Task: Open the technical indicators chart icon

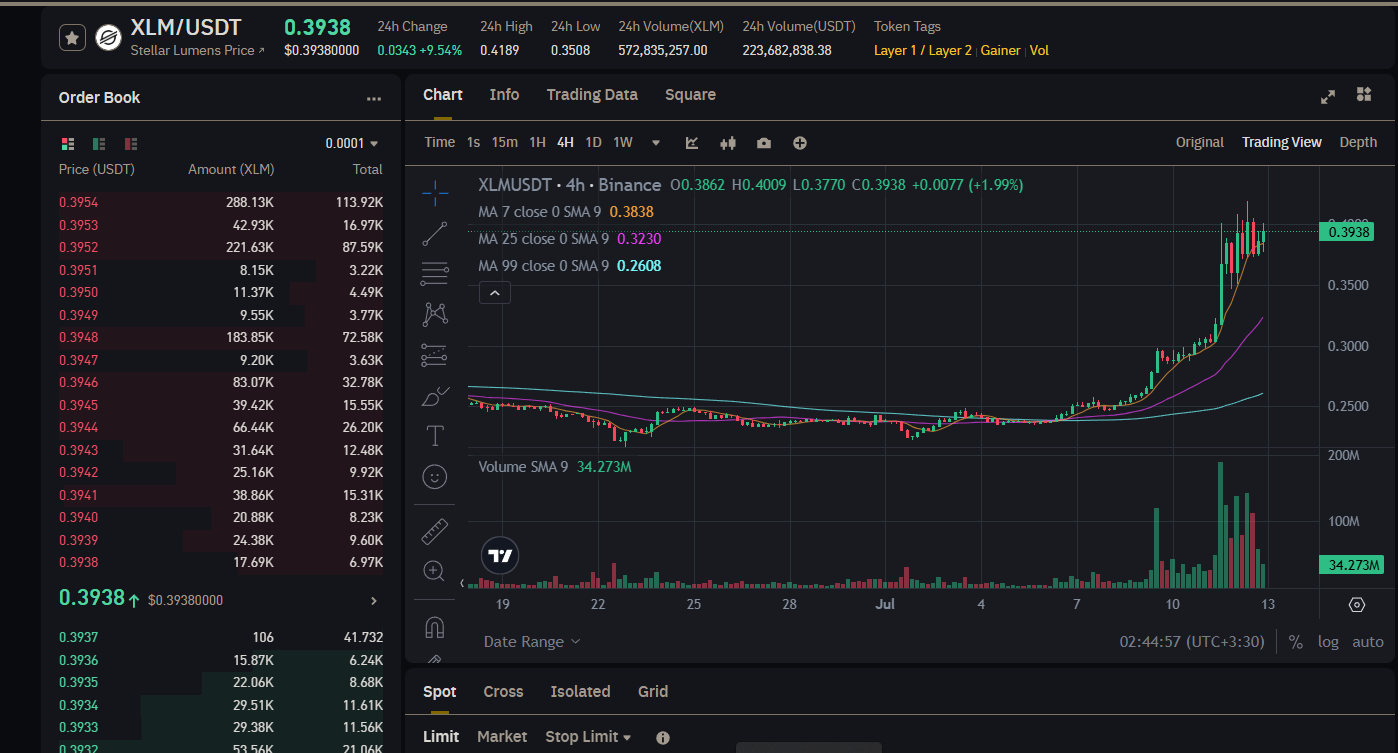Action: tap(692, 143)
